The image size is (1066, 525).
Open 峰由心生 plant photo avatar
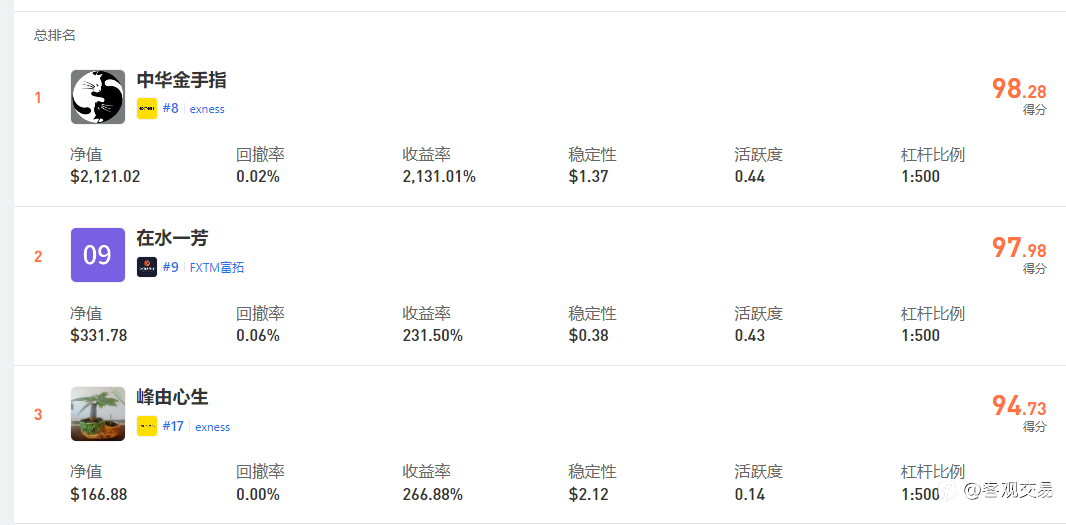98,414
